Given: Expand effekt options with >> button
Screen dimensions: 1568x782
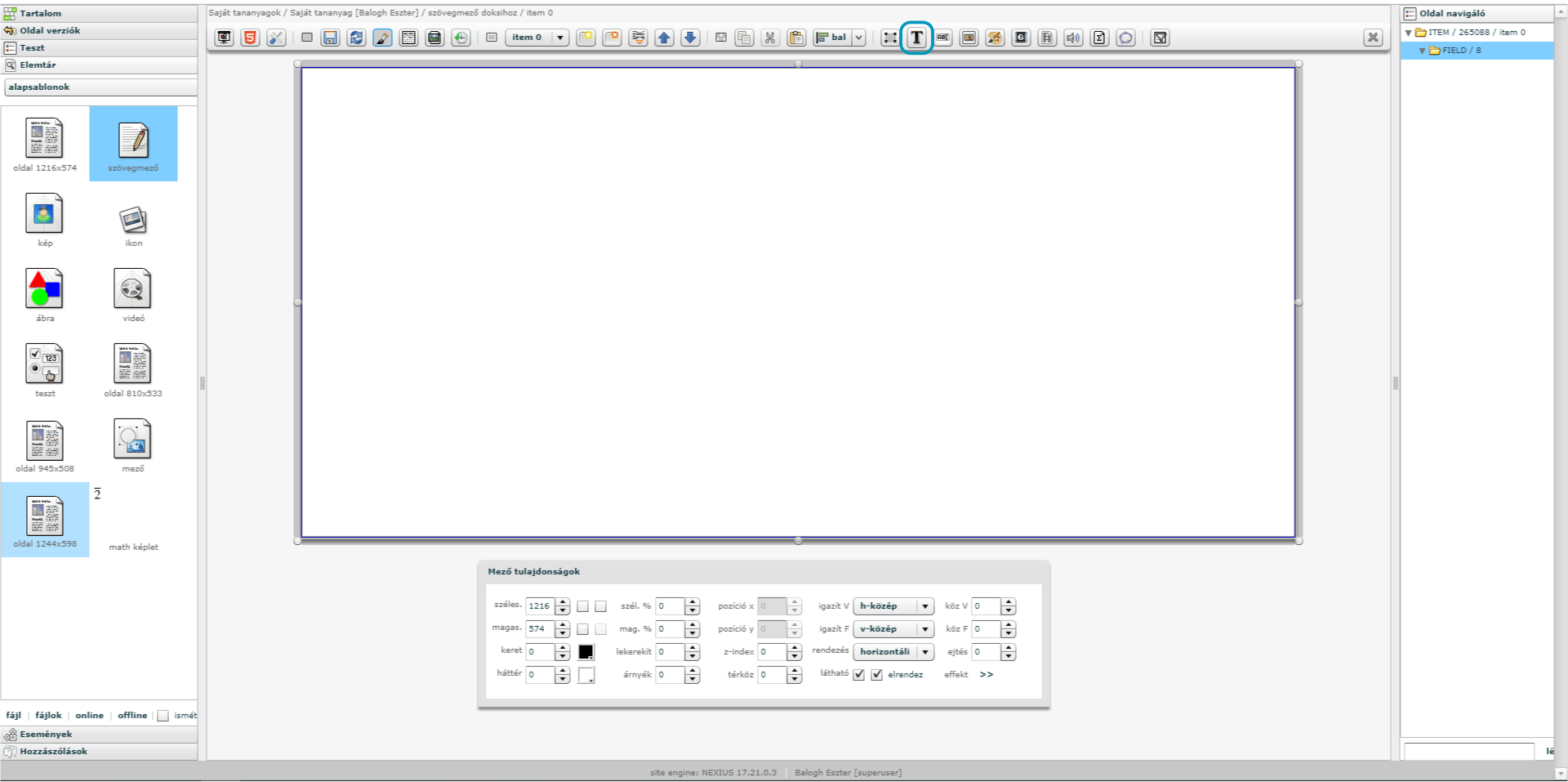Looking at the screenshot, I should (x=987, y=675).
